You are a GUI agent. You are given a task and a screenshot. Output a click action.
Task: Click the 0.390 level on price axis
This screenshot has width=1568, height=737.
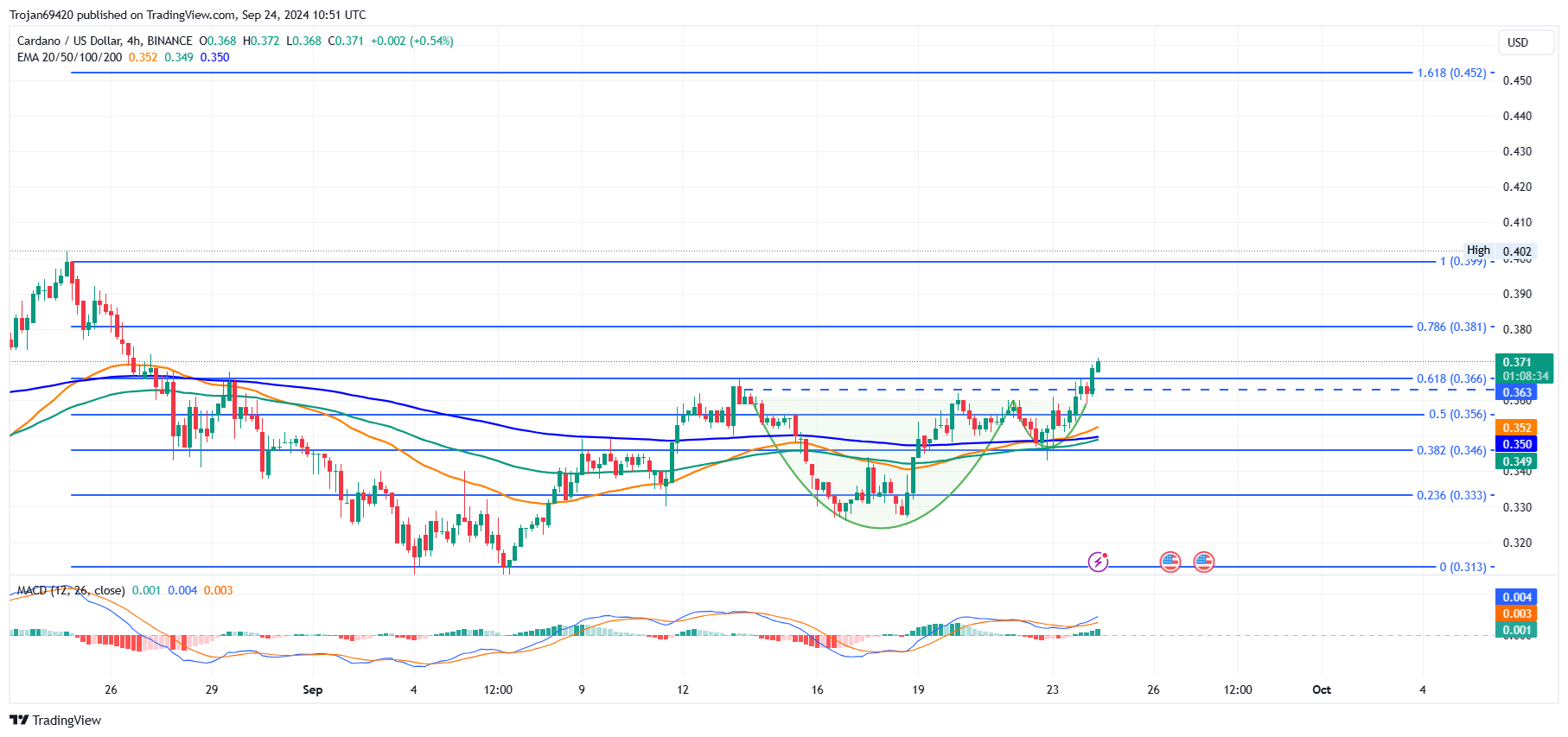point(1517,294)
